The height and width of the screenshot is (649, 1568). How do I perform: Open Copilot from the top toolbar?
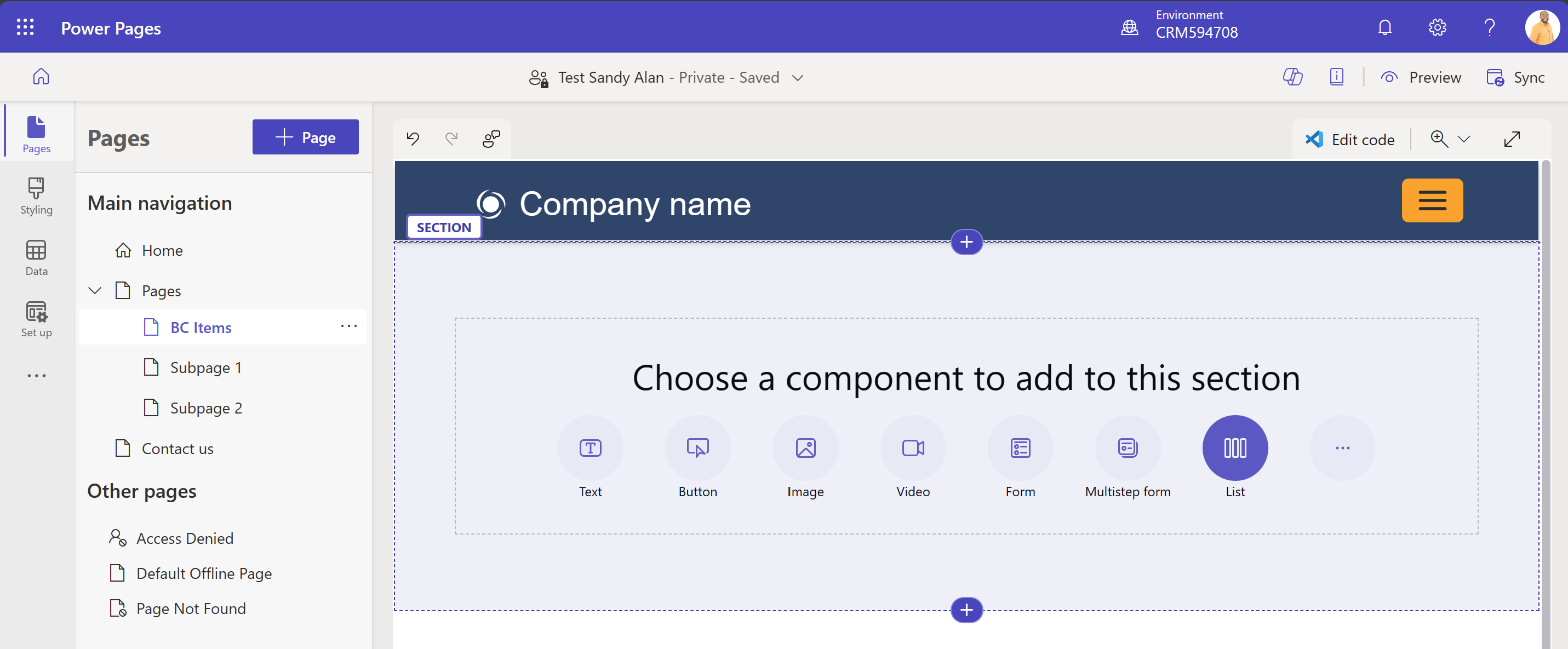pyautogui.click(x=1294, y=77)
